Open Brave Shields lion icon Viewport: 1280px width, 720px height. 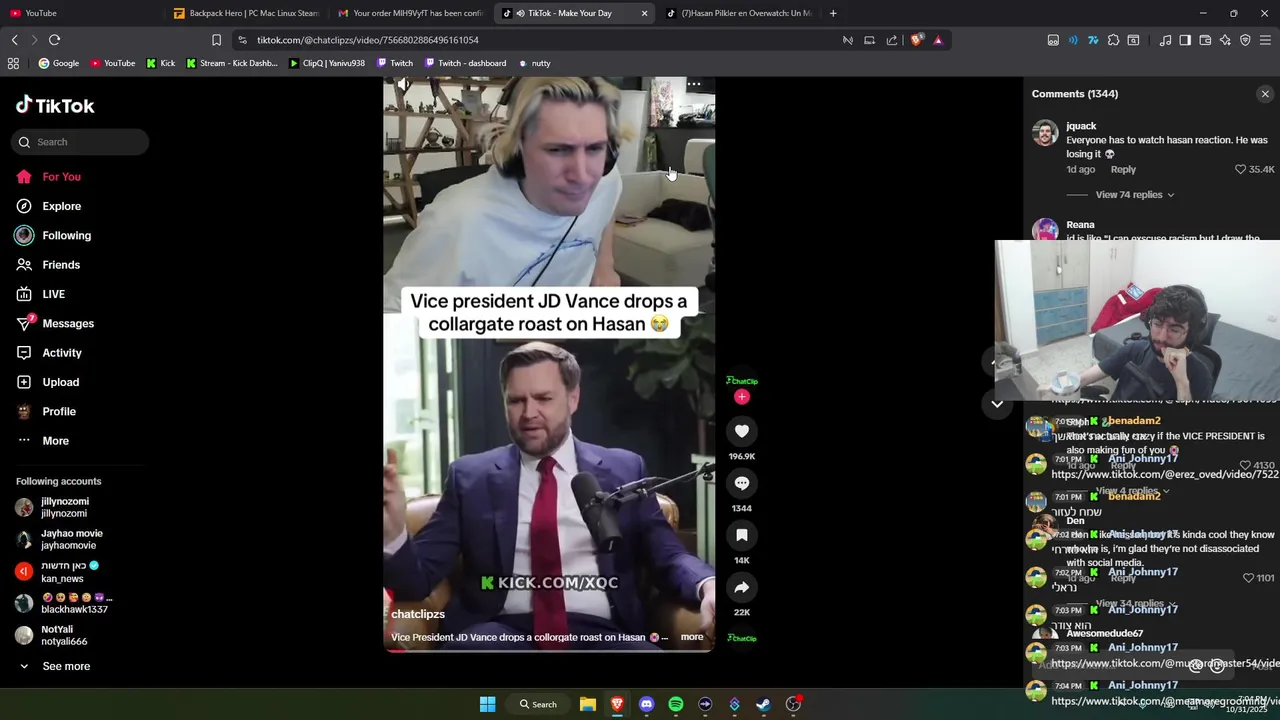(x=916, y=40)
